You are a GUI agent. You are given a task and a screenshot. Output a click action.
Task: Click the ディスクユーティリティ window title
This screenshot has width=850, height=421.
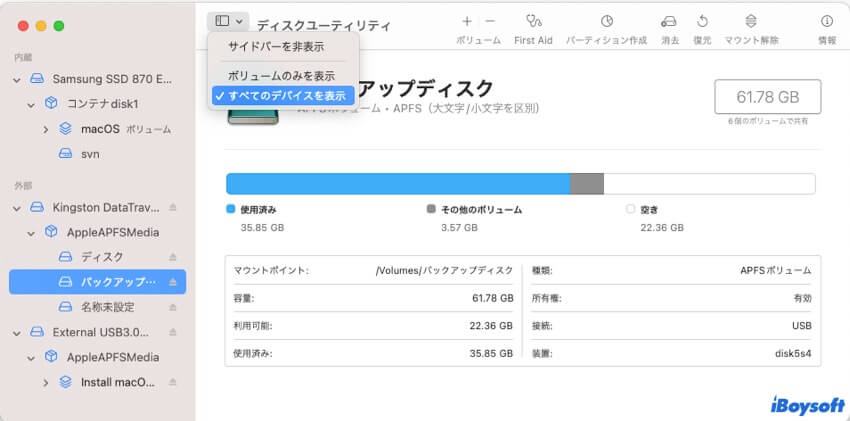pyautogui.click(x=324, y=25)
